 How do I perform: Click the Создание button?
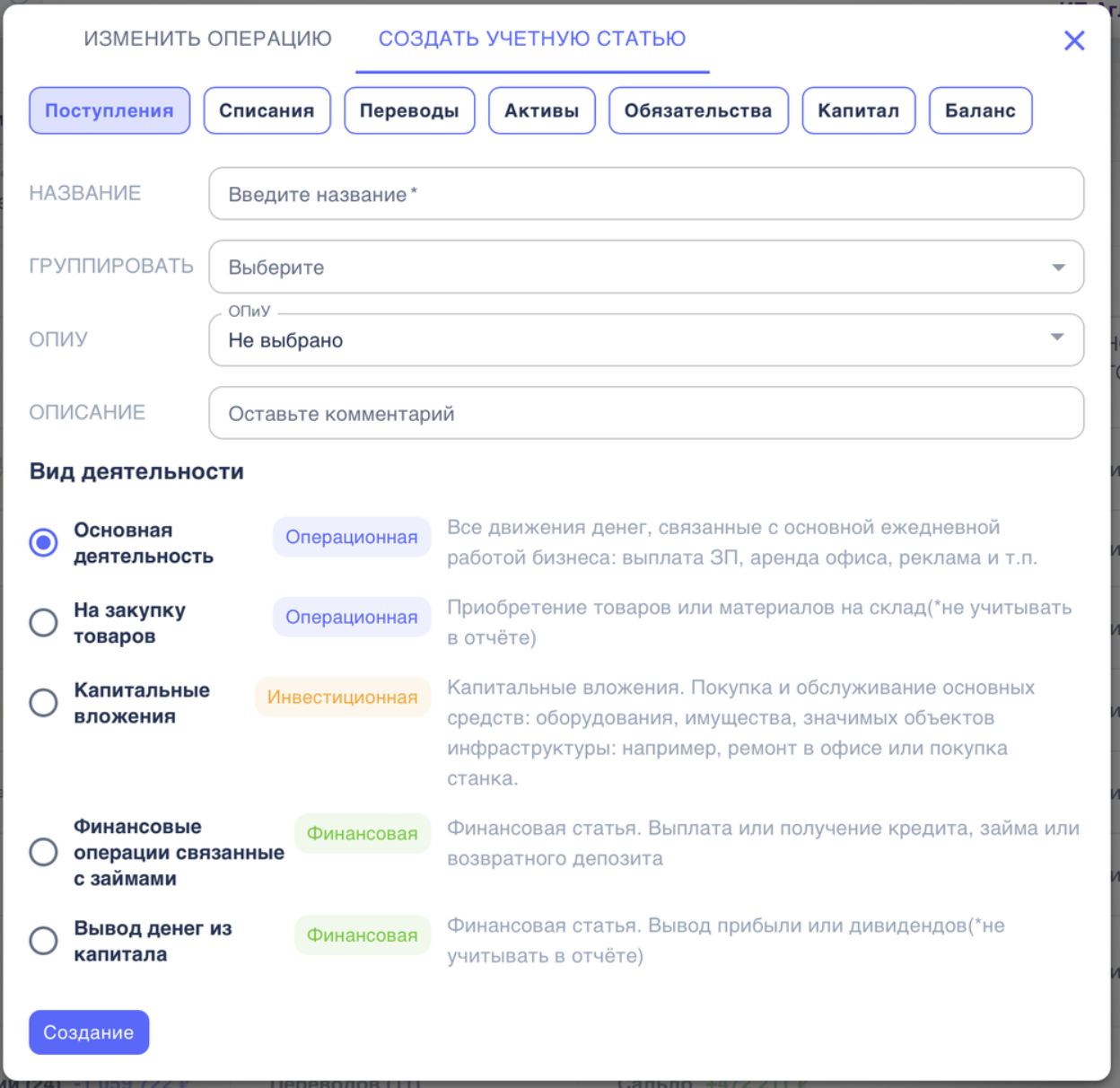pos(88,1032)
